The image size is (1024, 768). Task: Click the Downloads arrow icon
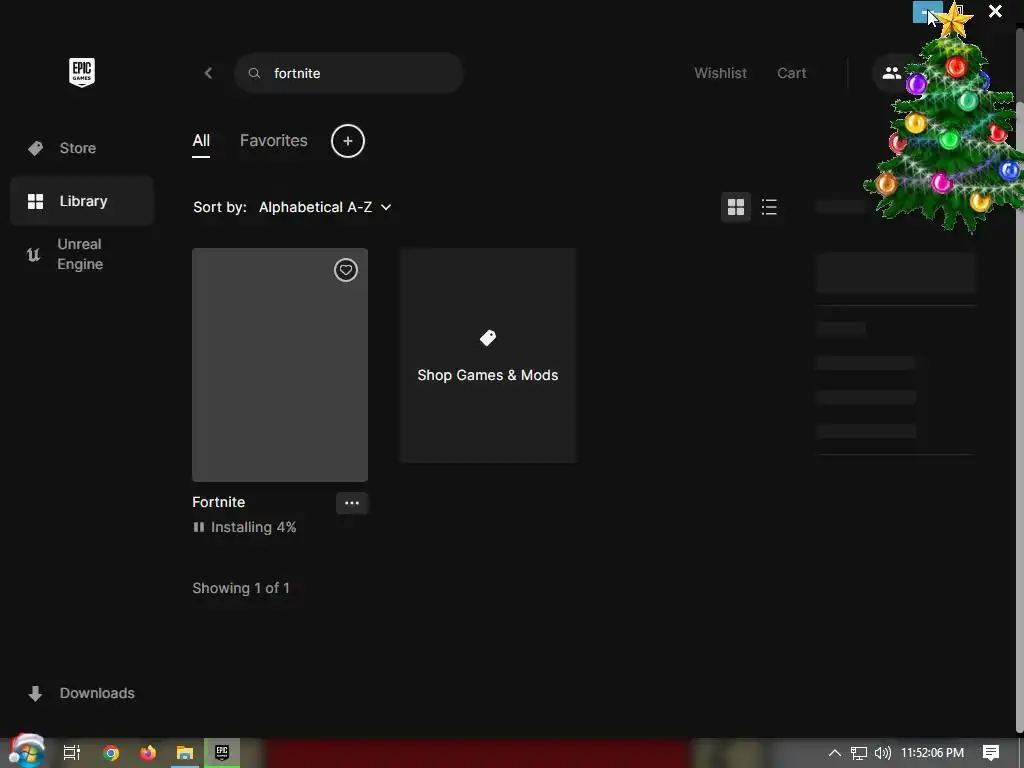click(x=35, y=693)
